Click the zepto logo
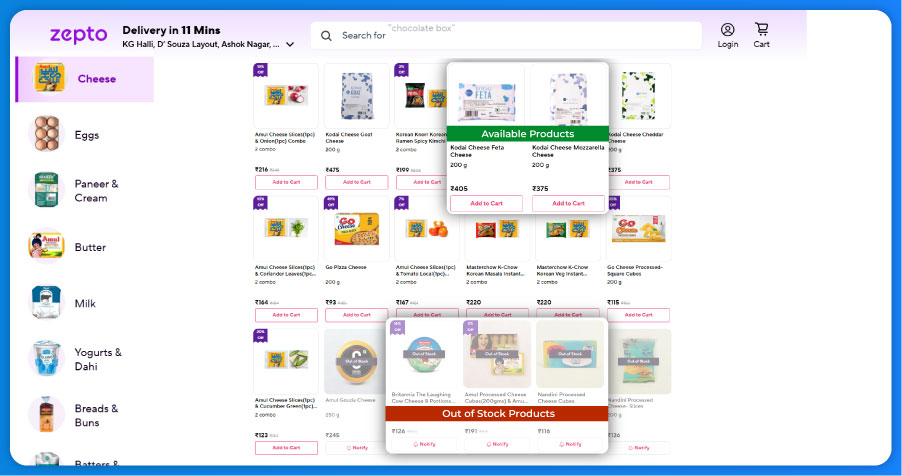The image size is (902, 476). pos(78,35)
